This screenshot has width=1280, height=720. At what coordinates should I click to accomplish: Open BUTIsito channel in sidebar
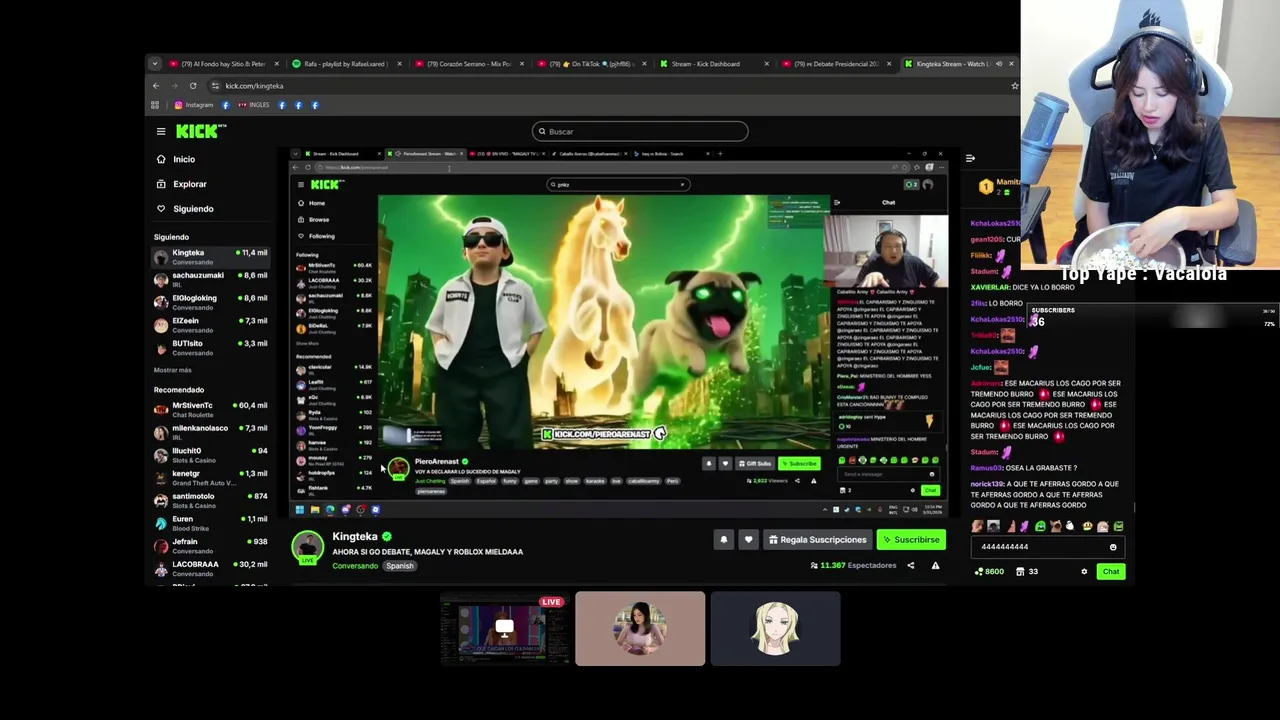(x=211, y=347)
